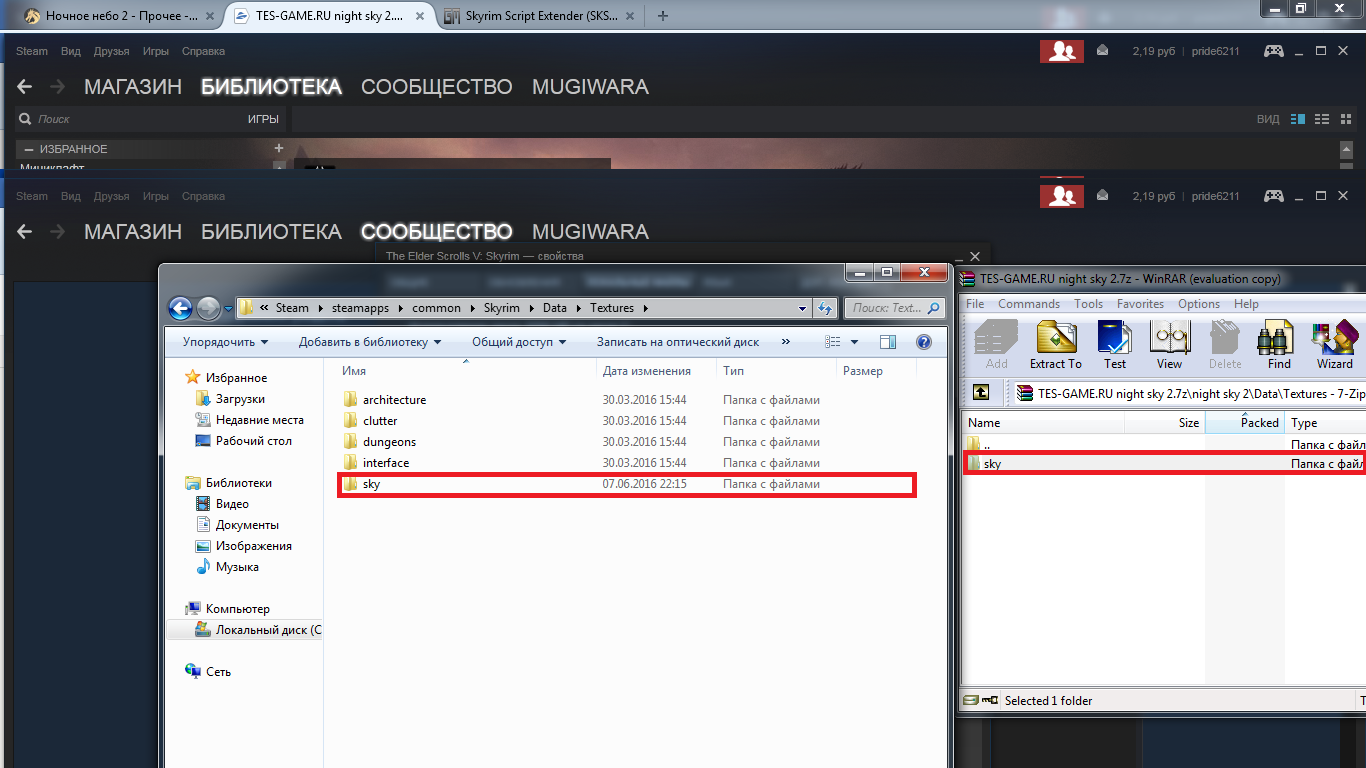Open the Explorer view options dropdown arrow

(x=854, y=342)
